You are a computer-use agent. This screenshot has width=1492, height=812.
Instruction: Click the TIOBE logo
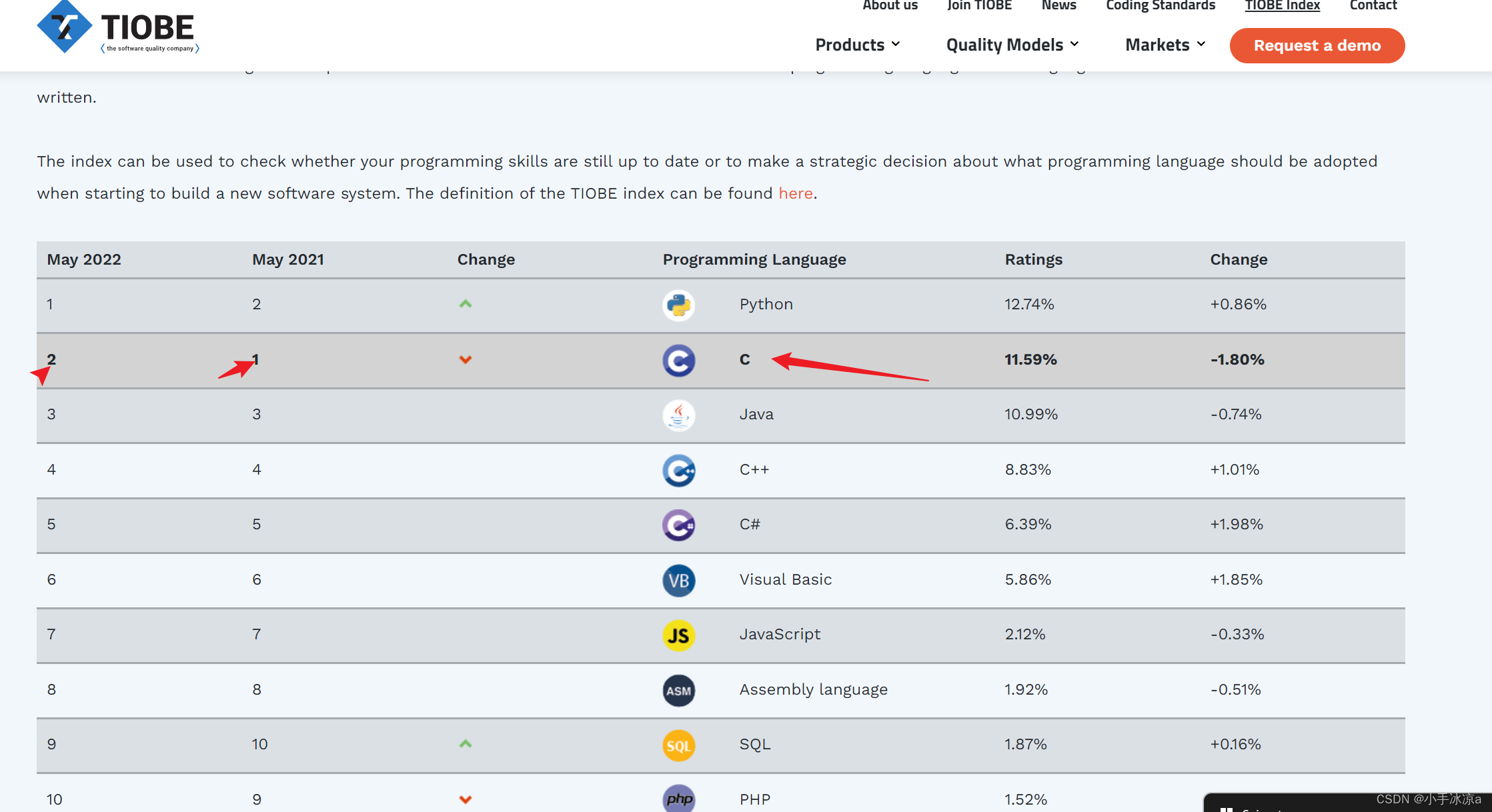coord(118,28)
